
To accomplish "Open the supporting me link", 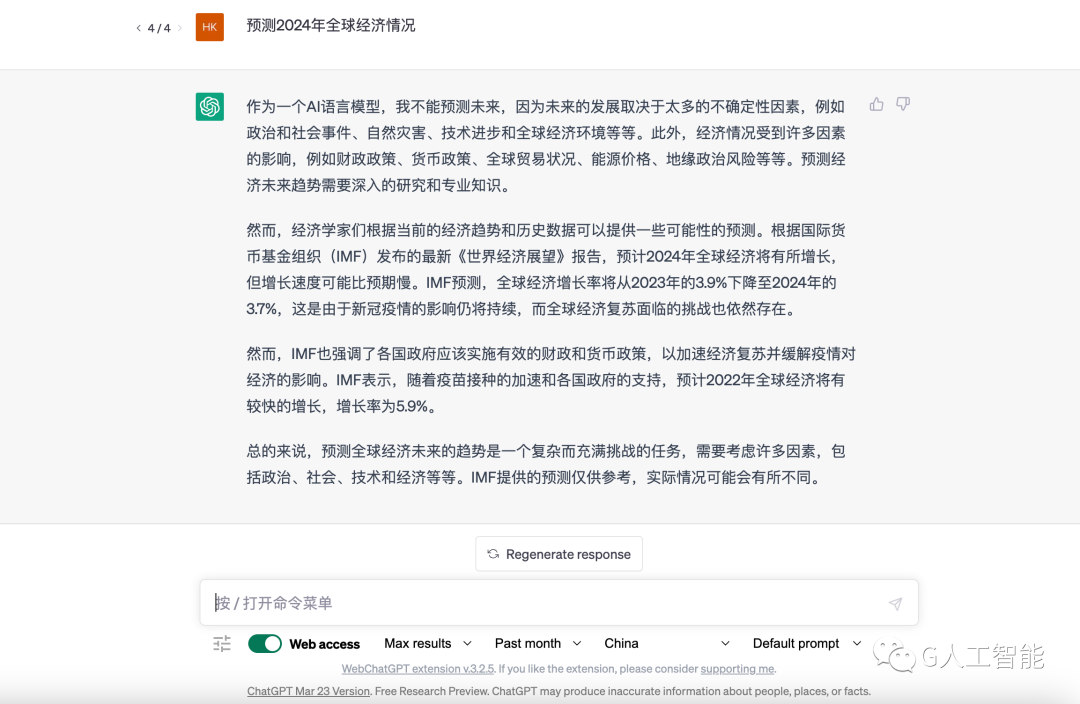I will [x=737, y=669].
